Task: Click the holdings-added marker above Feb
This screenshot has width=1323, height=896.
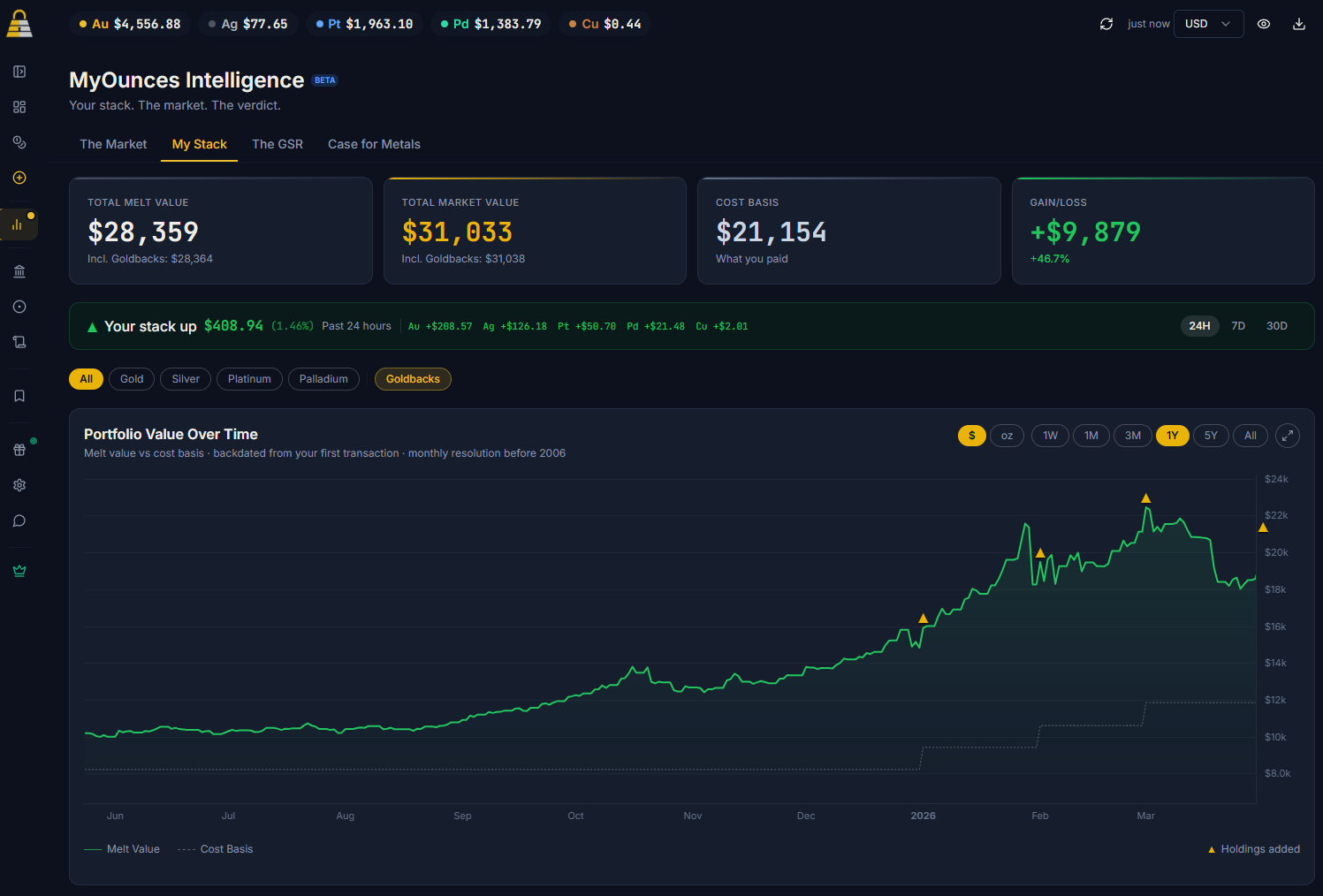Action: click(1040, 553)
